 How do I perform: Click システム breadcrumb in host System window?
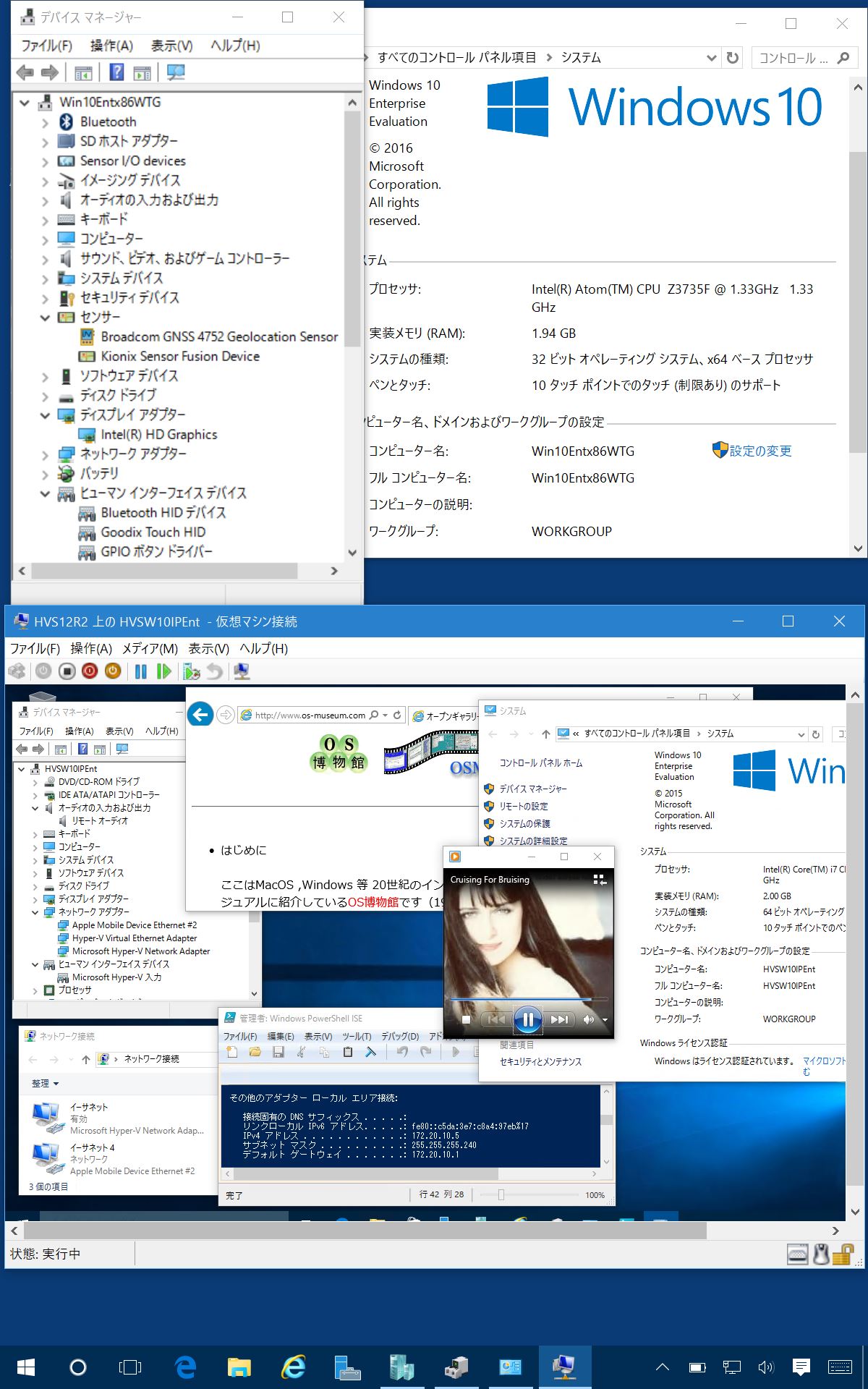pyautogui.click(x=581, y=57)
